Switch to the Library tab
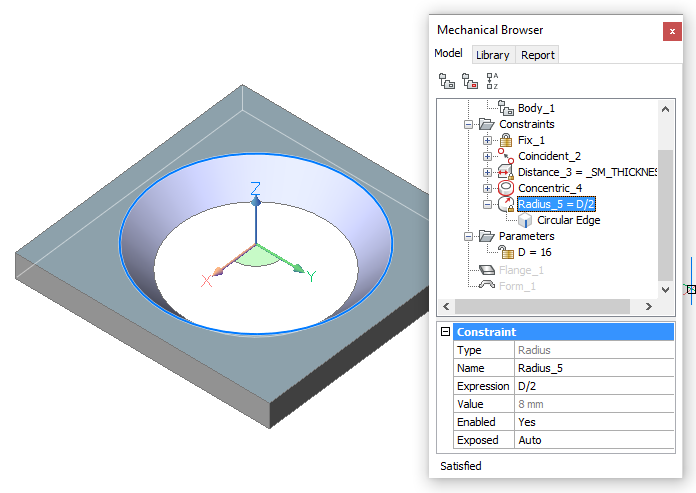This screenshot has width=696, height=493. click(492, 55)
